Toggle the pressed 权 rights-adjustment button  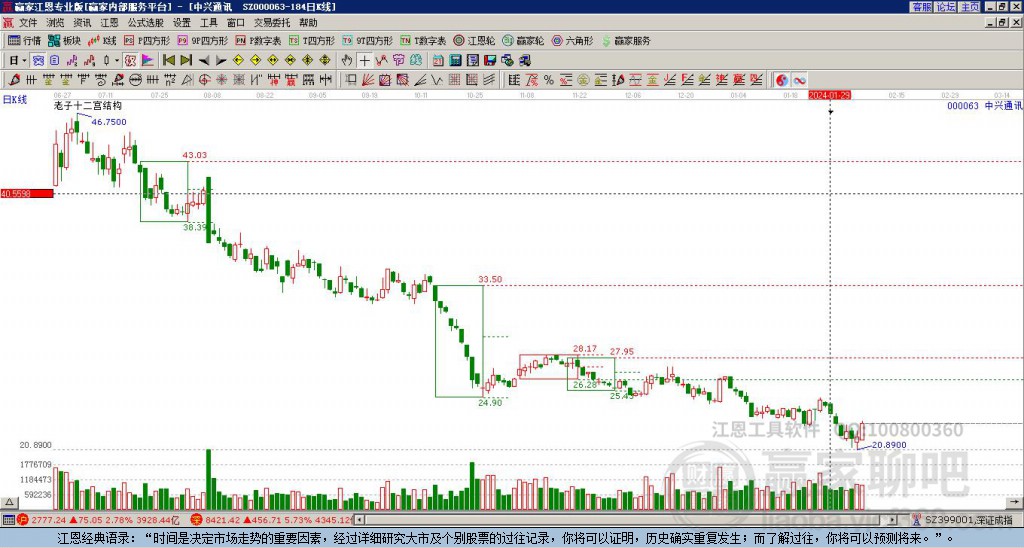tap(130, 60)
